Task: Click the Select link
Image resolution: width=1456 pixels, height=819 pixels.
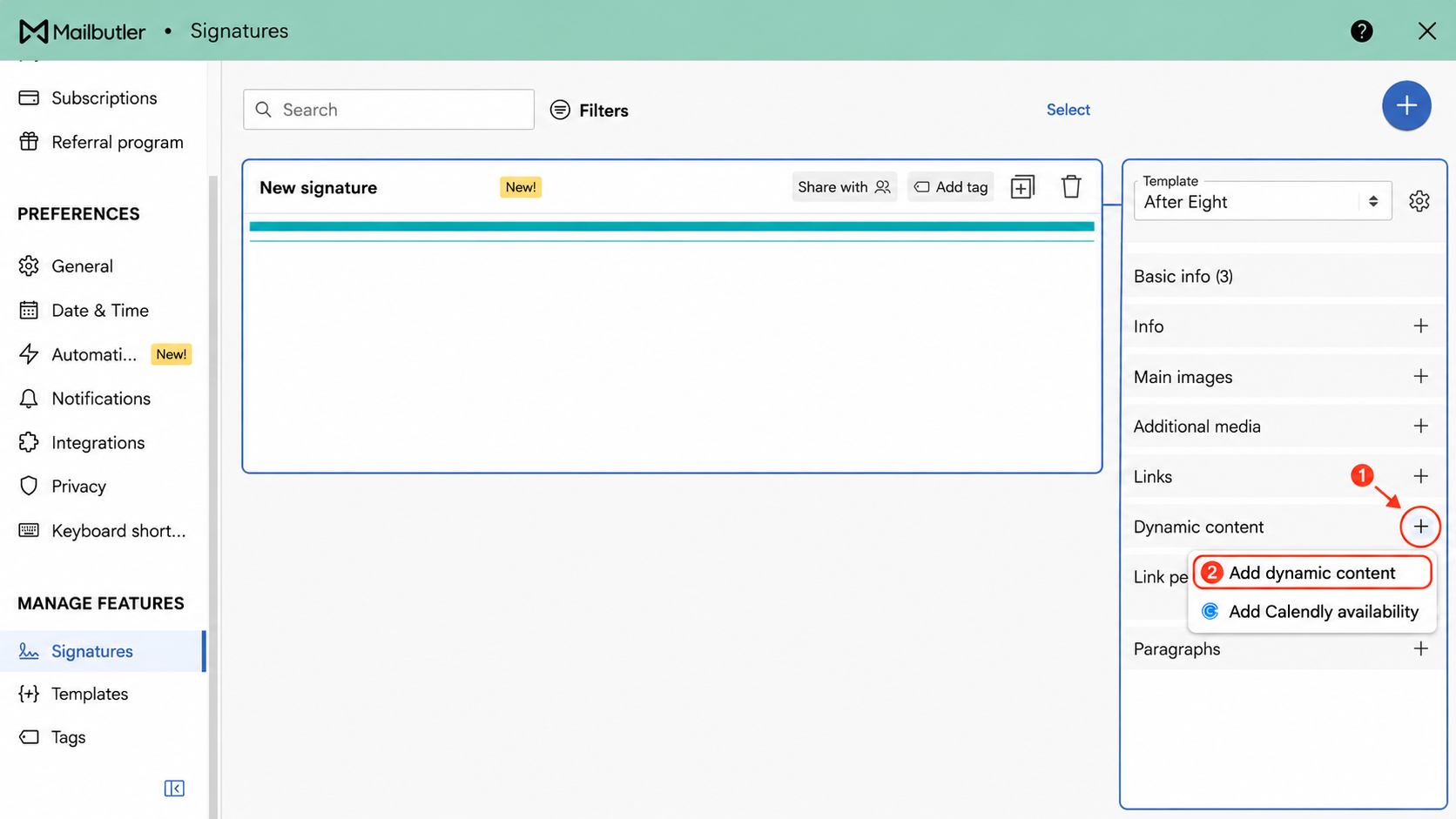Action: pyautogui.click(x=1068, y=110)
